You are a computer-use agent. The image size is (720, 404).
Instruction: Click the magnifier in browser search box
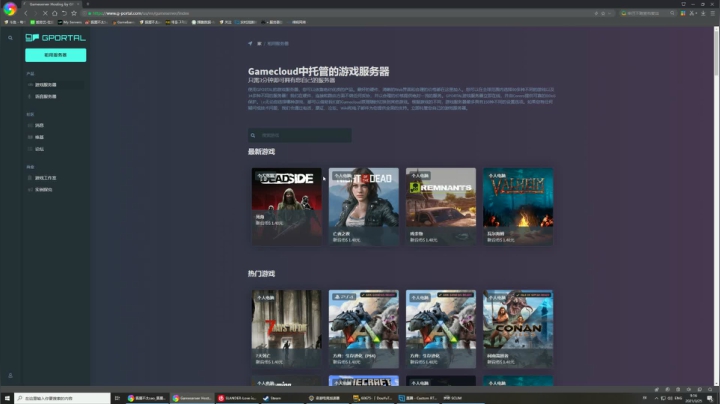tap(672, 13)
